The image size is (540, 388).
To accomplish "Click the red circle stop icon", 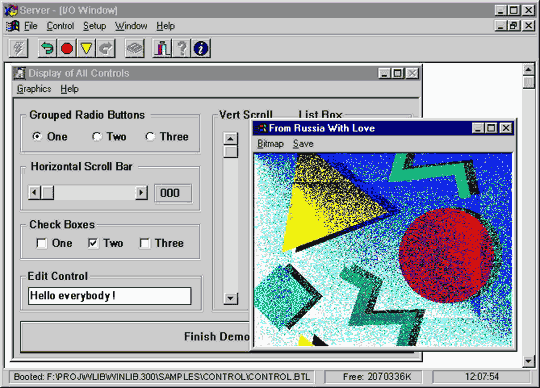I will [x=67, y=48].
